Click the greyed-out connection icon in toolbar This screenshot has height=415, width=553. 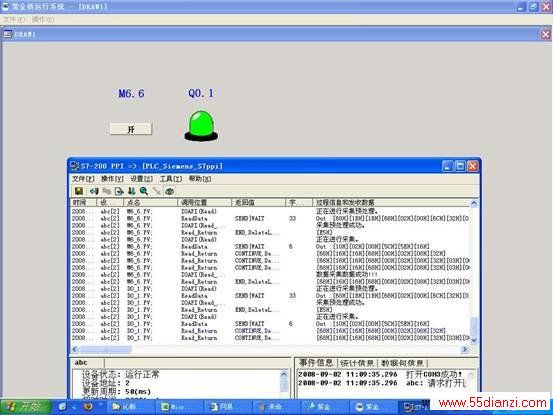[107, 191]
